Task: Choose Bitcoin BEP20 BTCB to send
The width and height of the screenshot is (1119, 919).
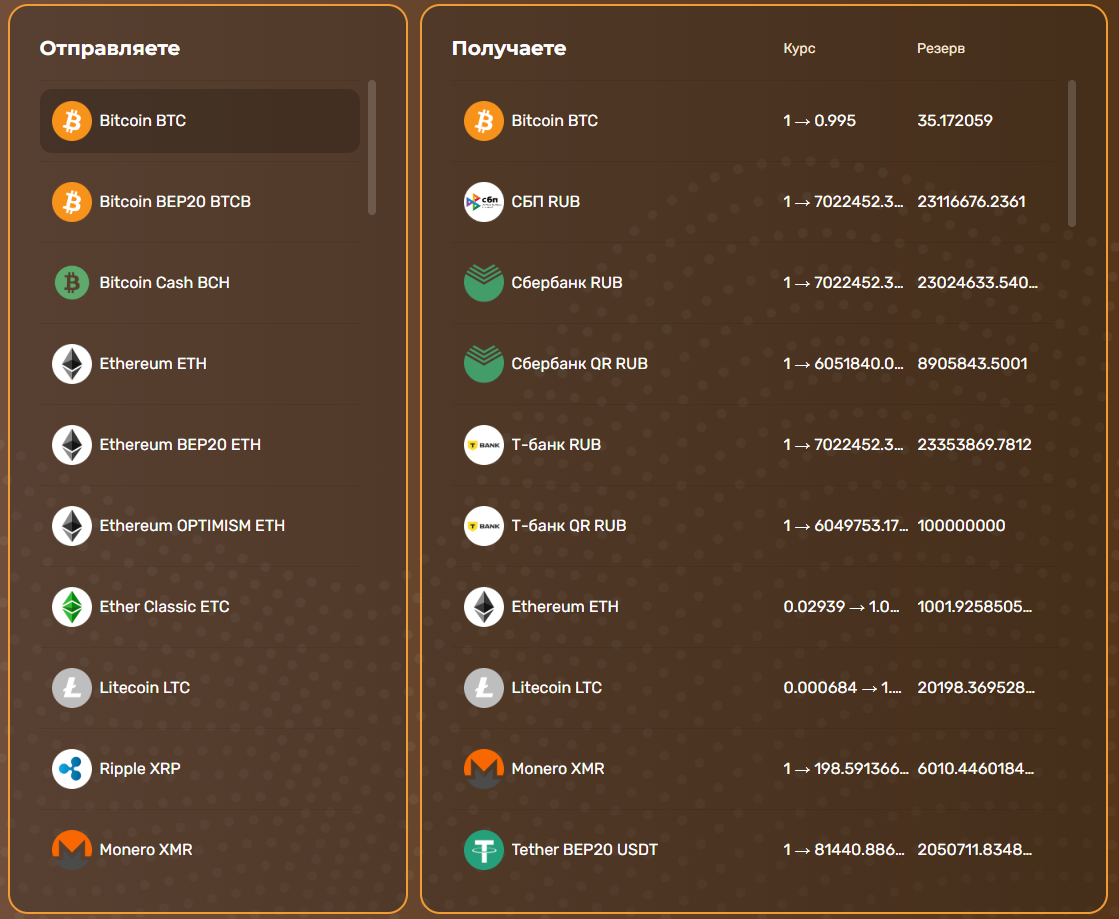Action: [200, 202]
